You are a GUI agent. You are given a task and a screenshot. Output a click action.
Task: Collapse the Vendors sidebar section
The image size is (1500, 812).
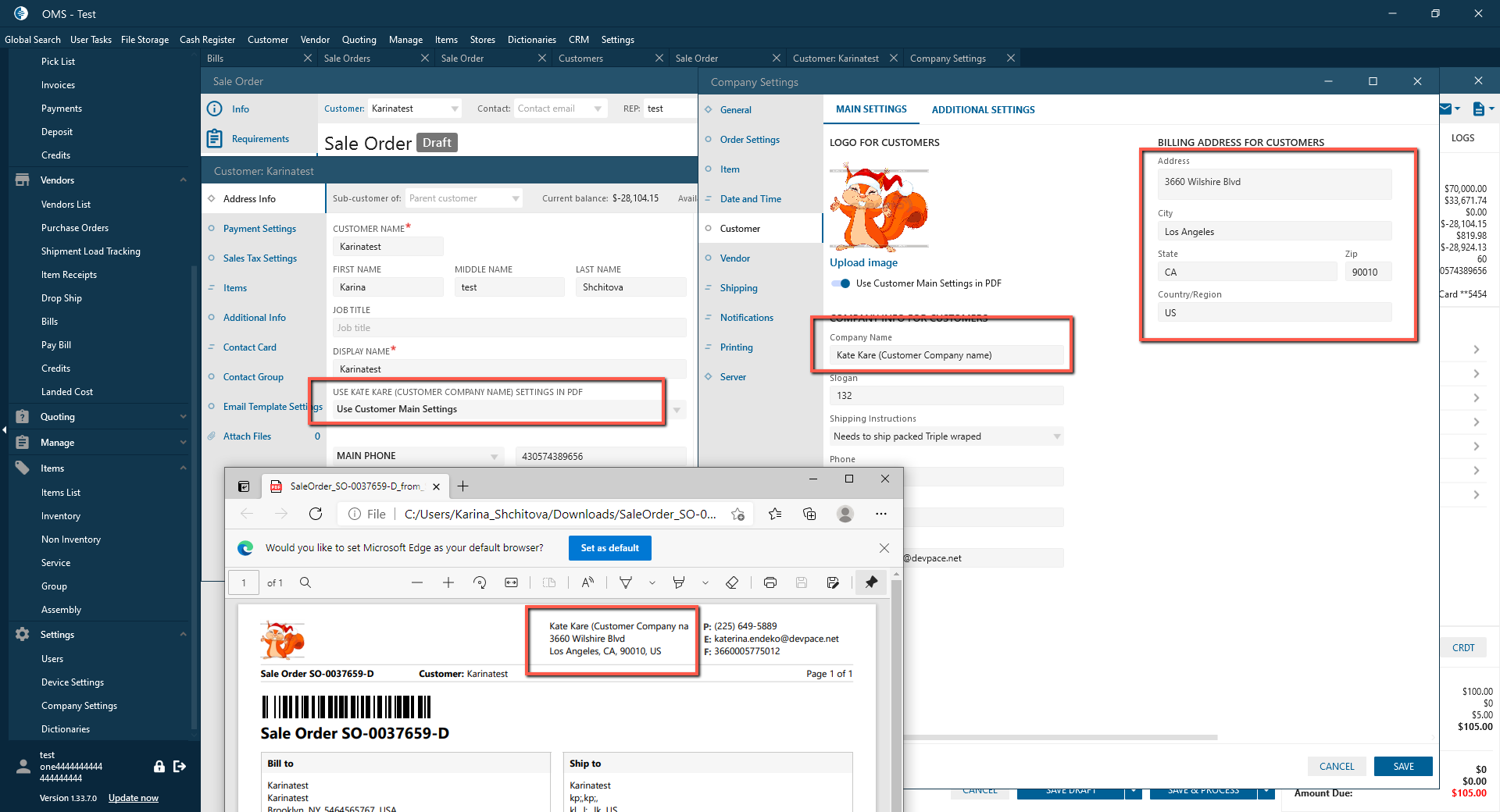point(183,180)
